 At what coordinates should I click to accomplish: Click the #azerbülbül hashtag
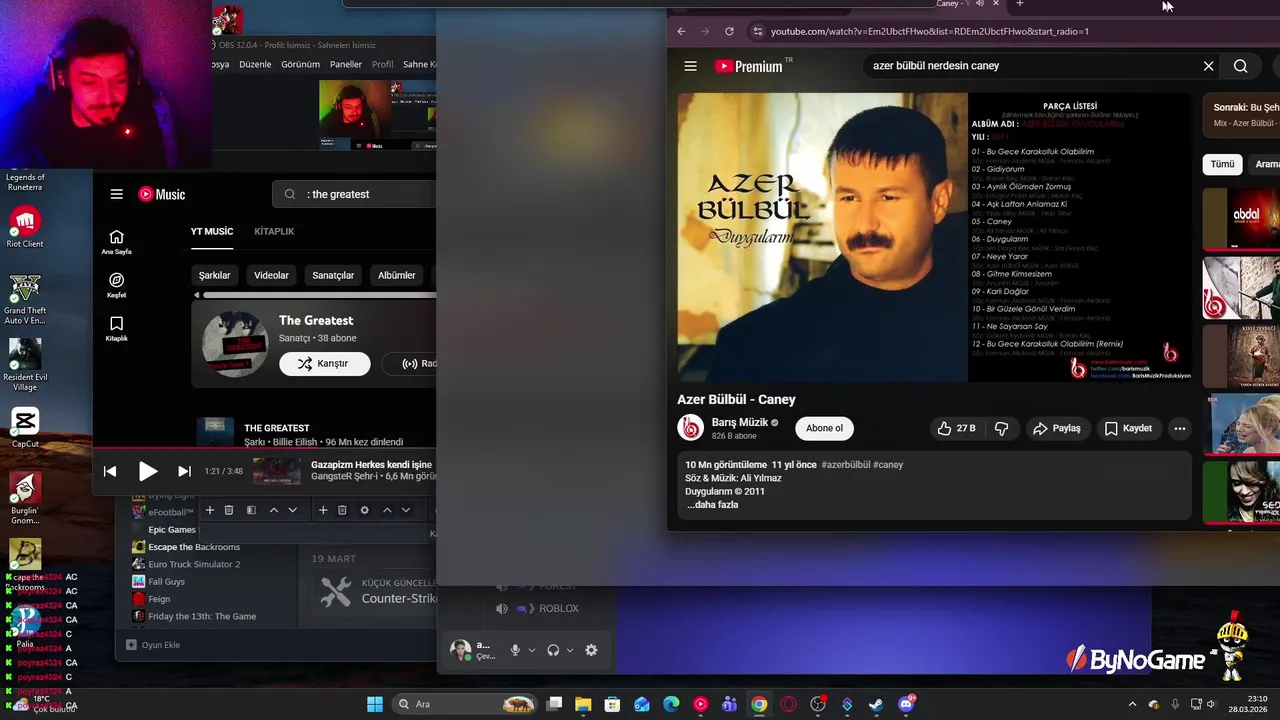(846, 465)
